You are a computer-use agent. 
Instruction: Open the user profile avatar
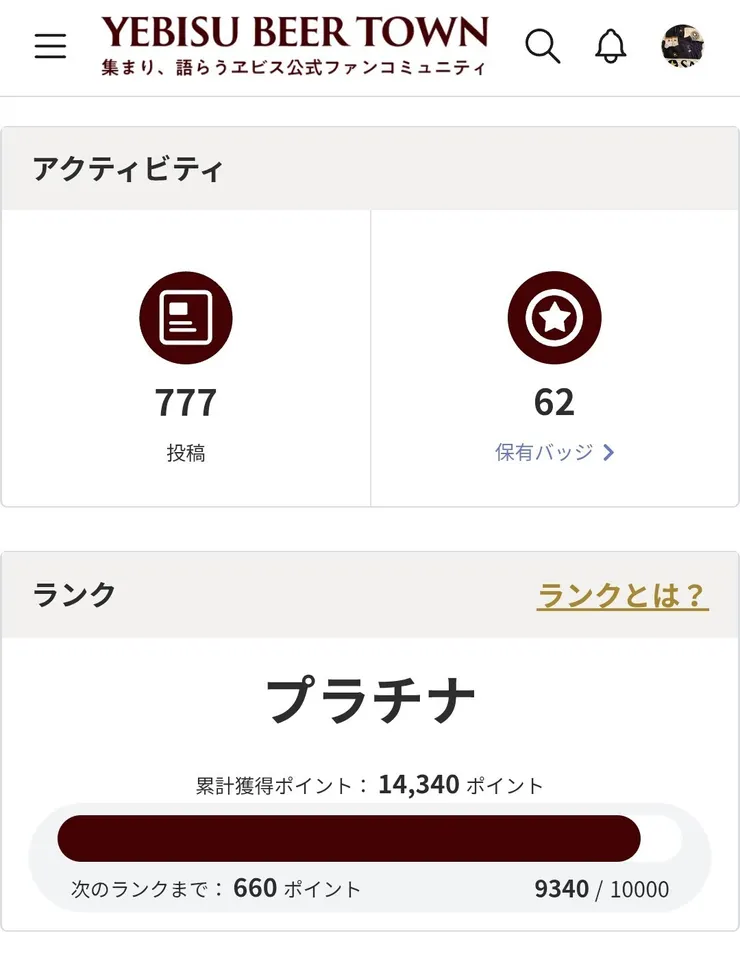[683, 46]
